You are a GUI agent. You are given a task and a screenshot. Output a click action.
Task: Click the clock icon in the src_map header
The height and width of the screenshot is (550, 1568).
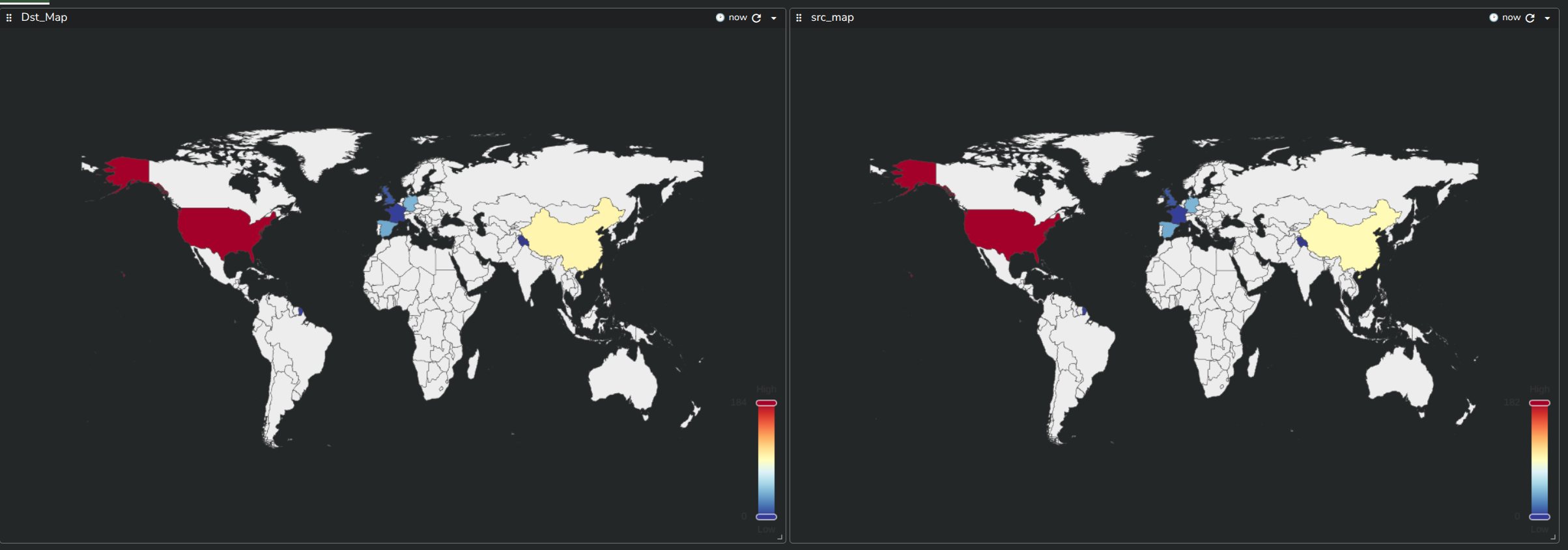(1494, 18)
